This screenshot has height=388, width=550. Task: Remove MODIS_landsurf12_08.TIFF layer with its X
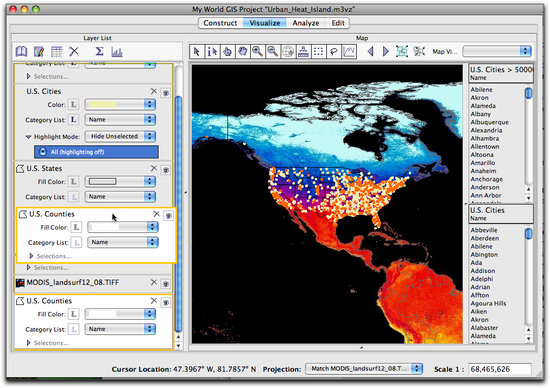[154, 282]
